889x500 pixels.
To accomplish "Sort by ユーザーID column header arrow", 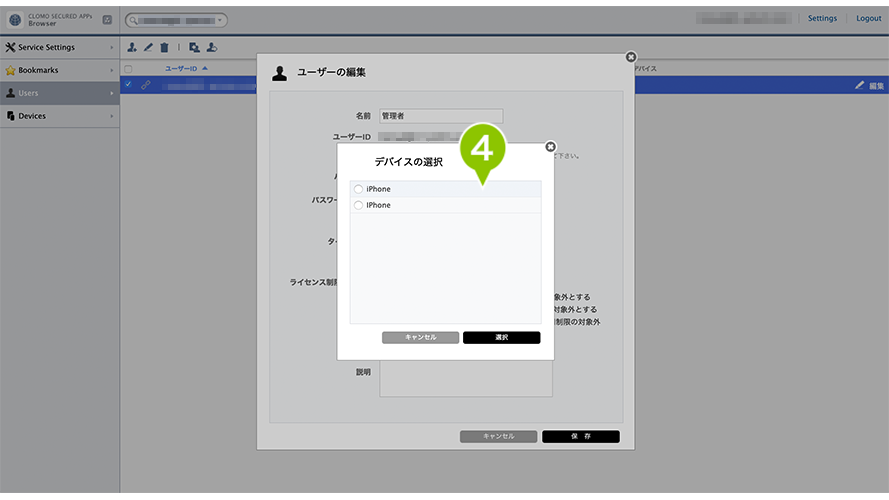I will click(x=205, y=69).
